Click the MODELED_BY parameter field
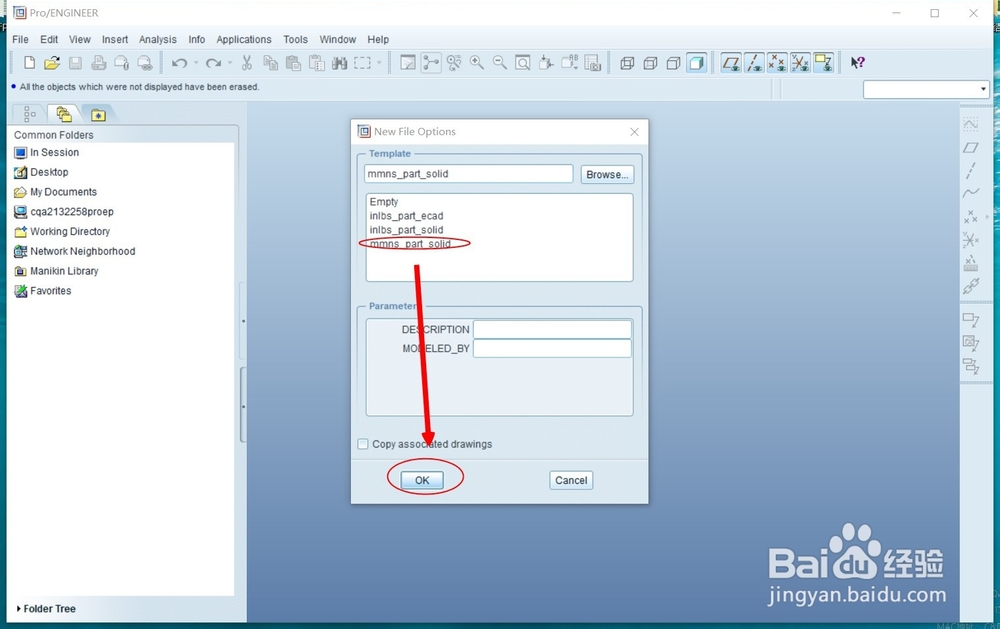 click(x=552, y=348)
